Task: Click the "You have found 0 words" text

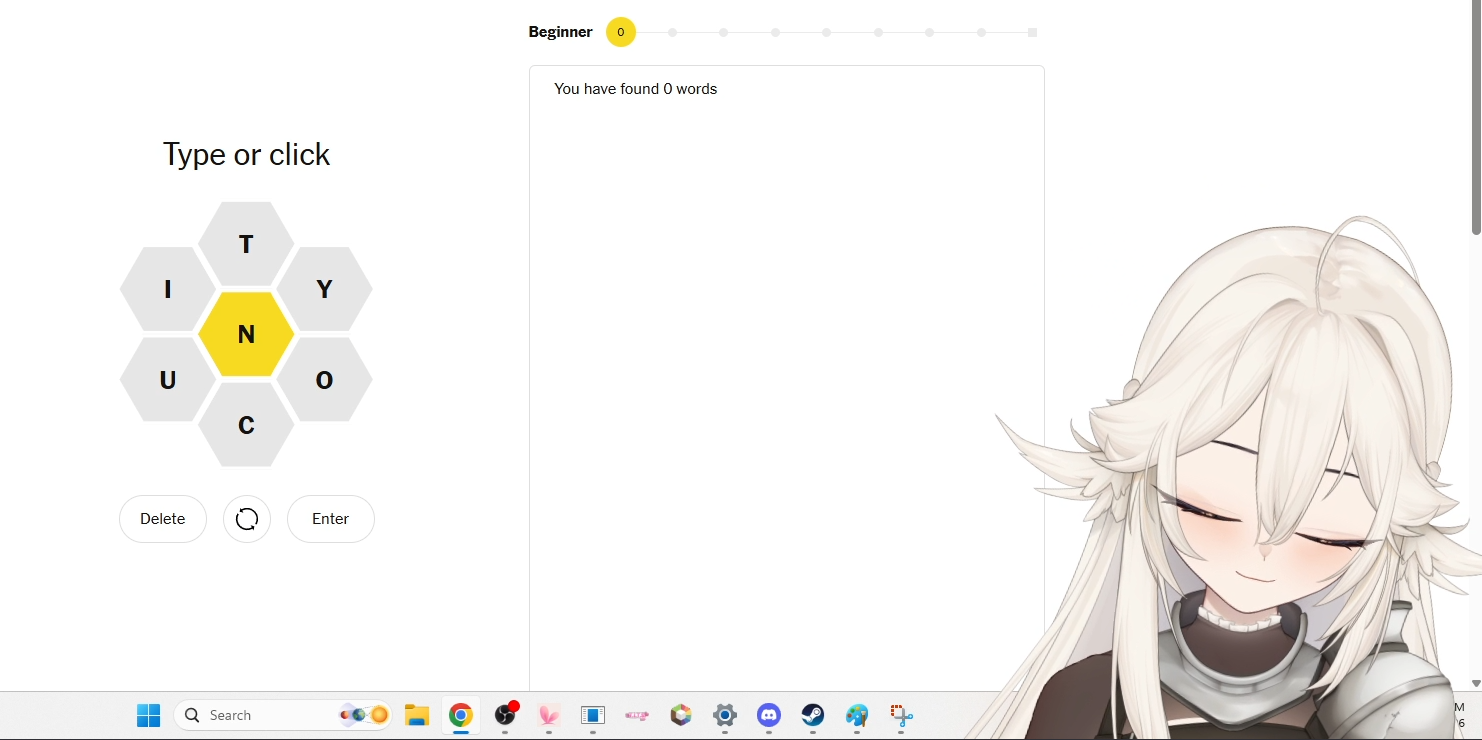Action: 636,89
